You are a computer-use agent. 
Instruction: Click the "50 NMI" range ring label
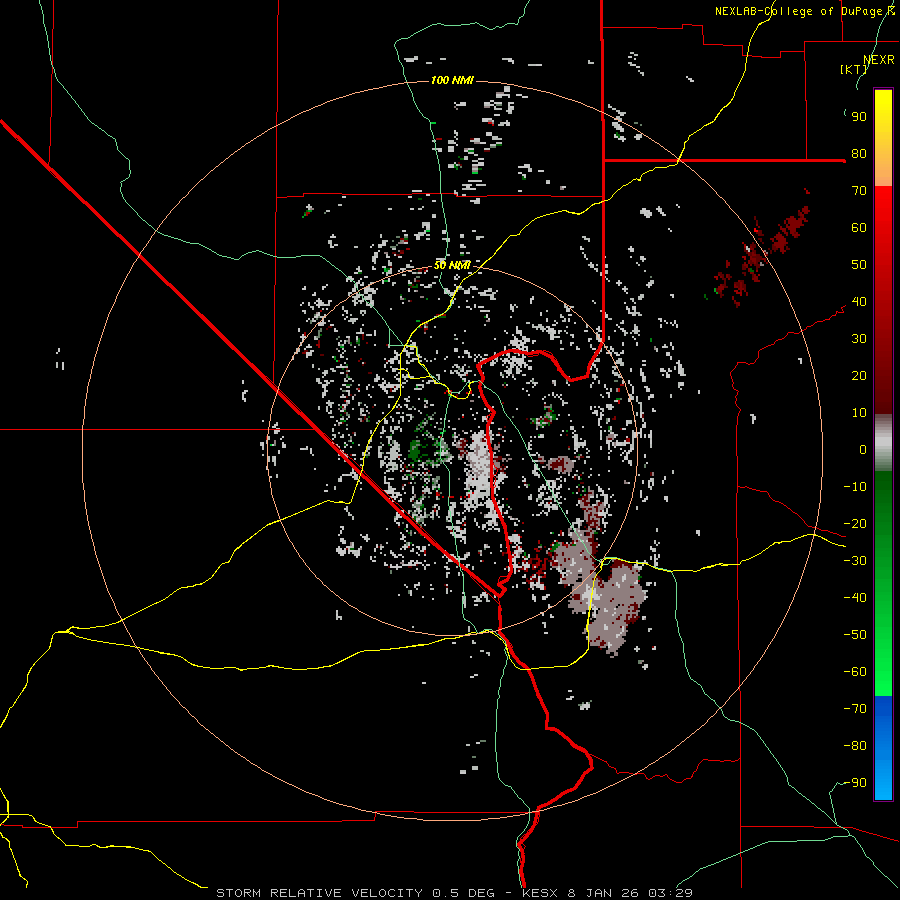click(452, 265)
